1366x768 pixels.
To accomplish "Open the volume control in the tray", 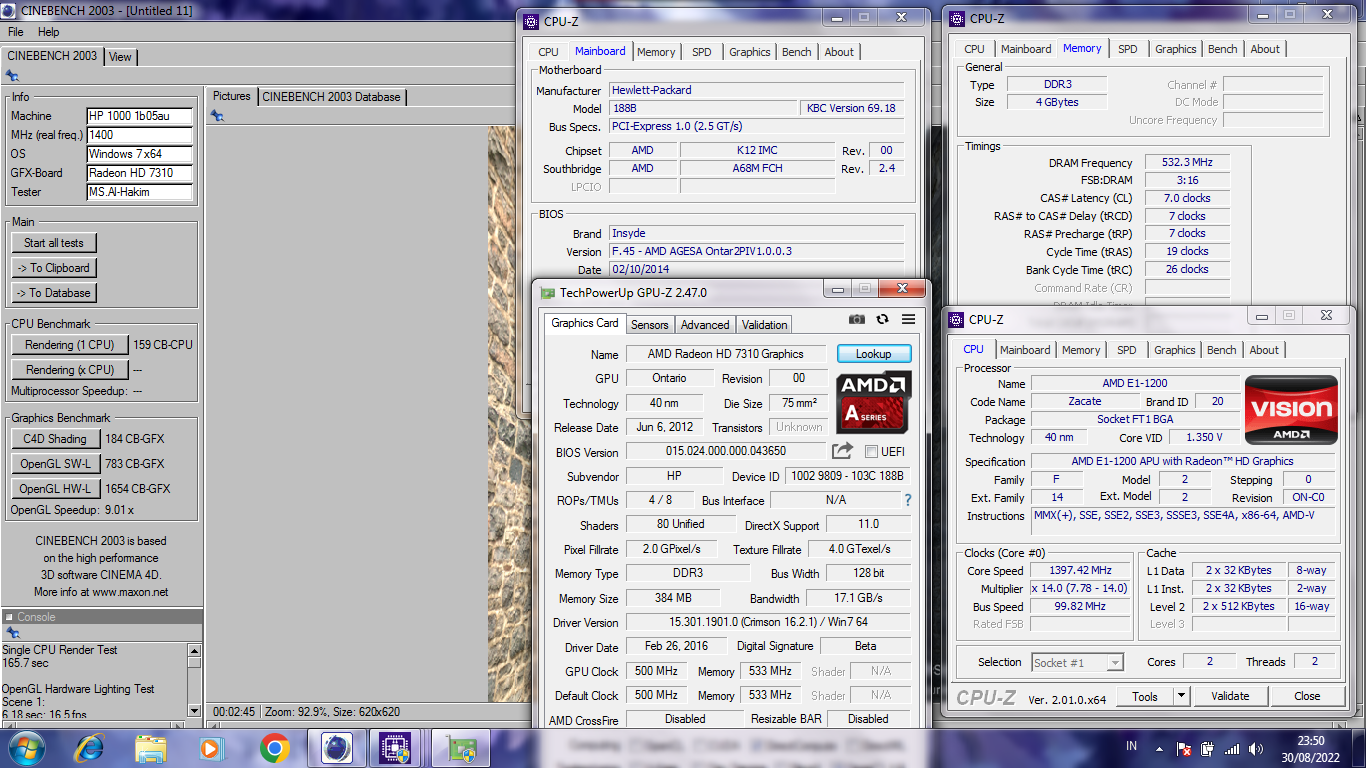I will pyautogui.click(x=1255, y=748).
